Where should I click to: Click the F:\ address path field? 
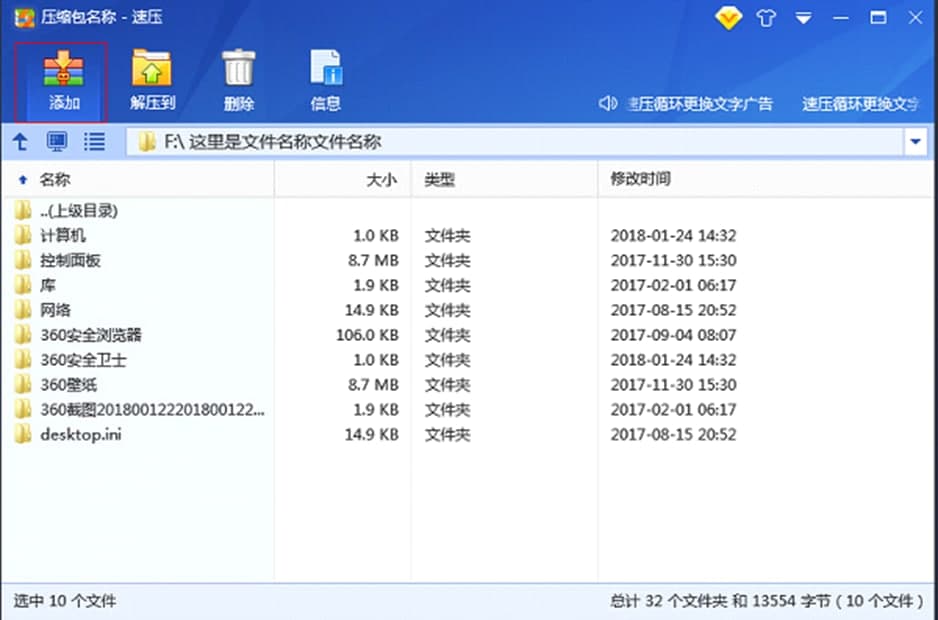[500, 142]
